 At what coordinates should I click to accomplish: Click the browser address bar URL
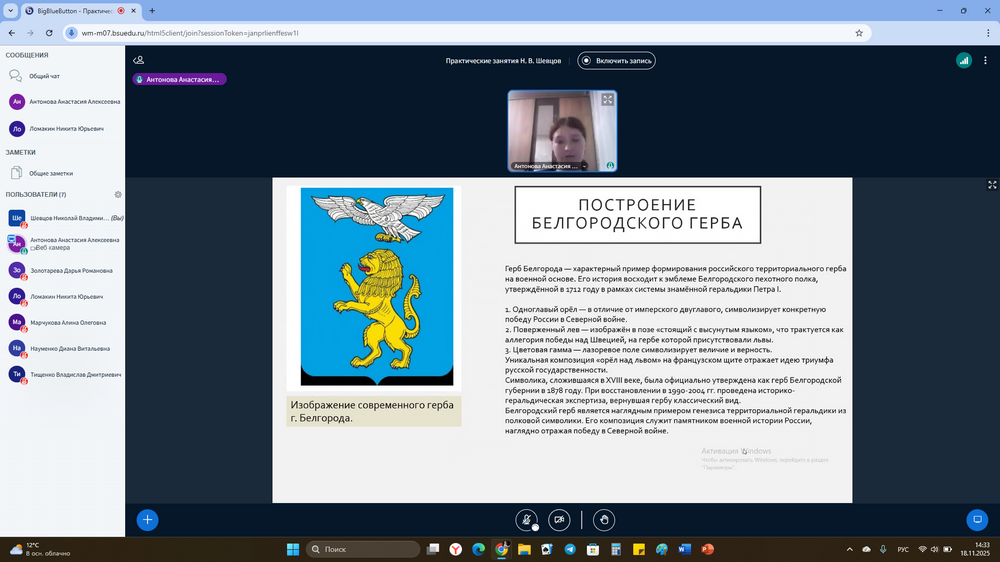pyautogui.click(x=190, y=32)
